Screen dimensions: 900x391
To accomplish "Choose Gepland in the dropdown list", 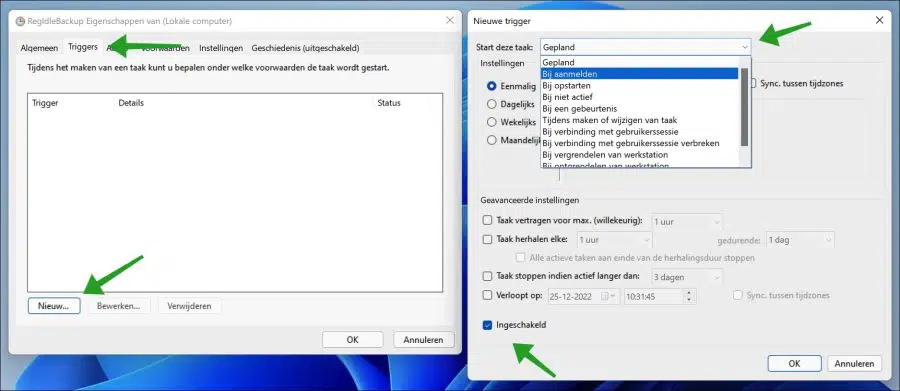I will coord(639,62).
